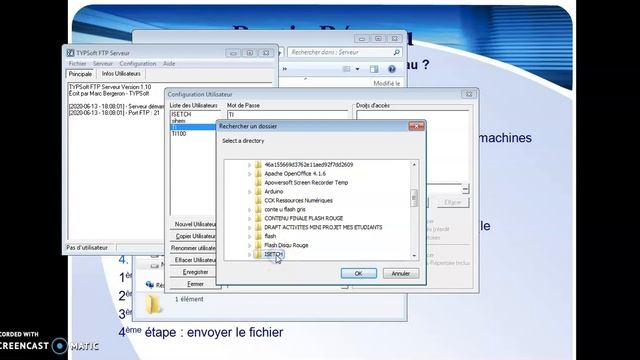Select user ISETCH in the users list
Viewport: 640px width, 360px height.
(181, 114)
